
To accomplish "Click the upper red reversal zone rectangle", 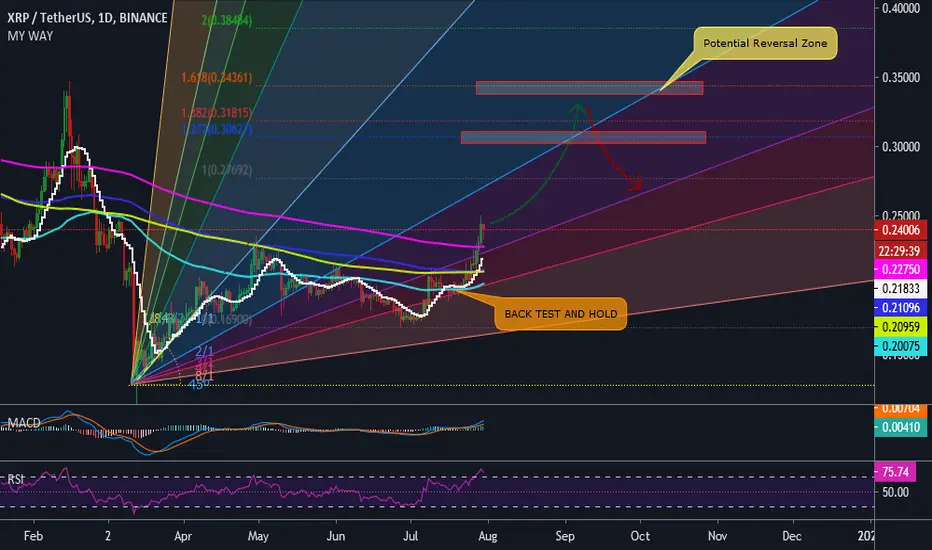I will click(589, 88).
